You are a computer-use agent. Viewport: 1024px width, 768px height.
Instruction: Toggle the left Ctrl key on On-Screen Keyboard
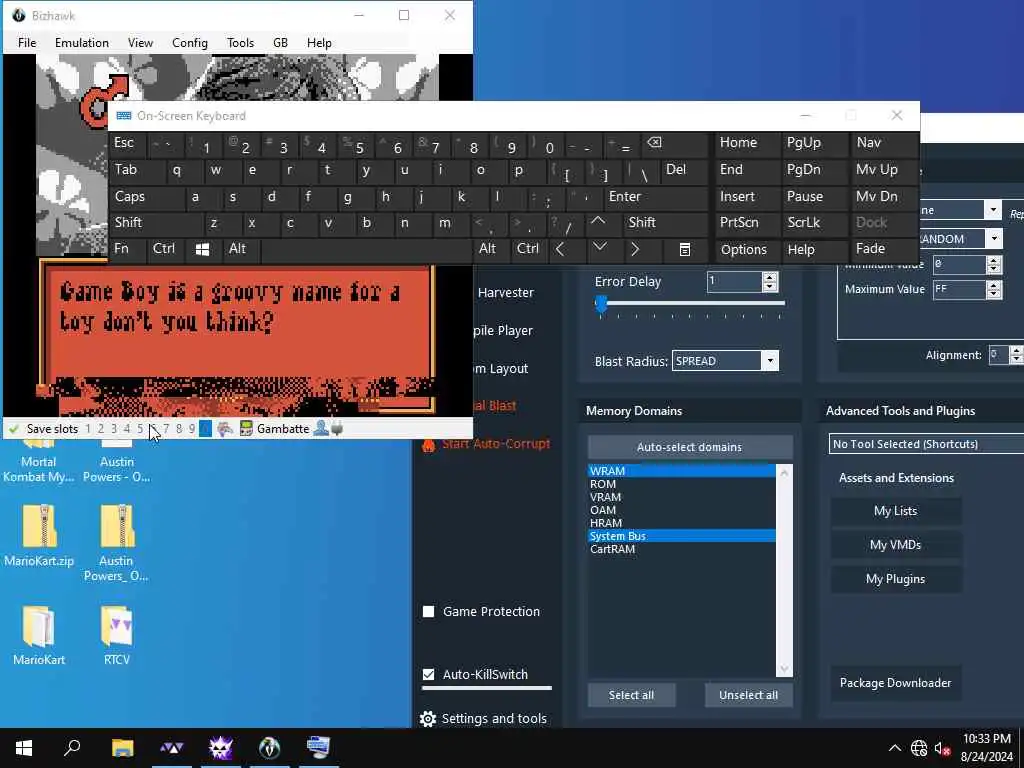coord(166,249)
